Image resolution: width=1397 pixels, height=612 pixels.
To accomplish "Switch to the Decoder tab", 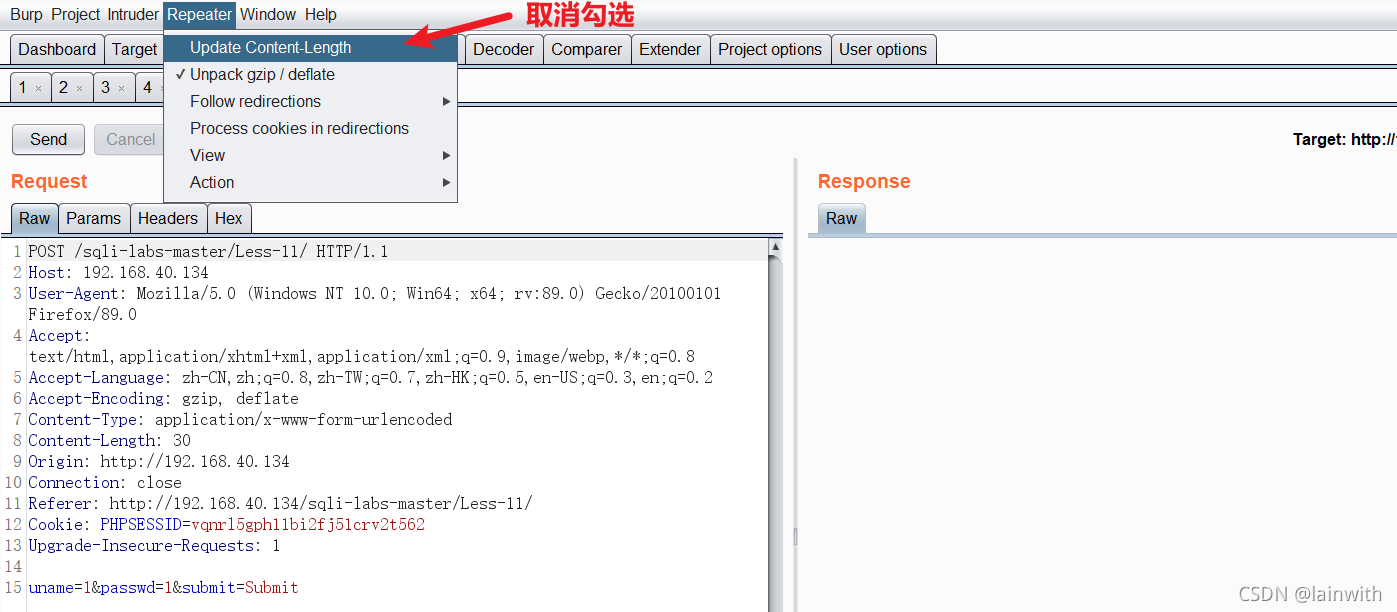I will tap(503, 50).
